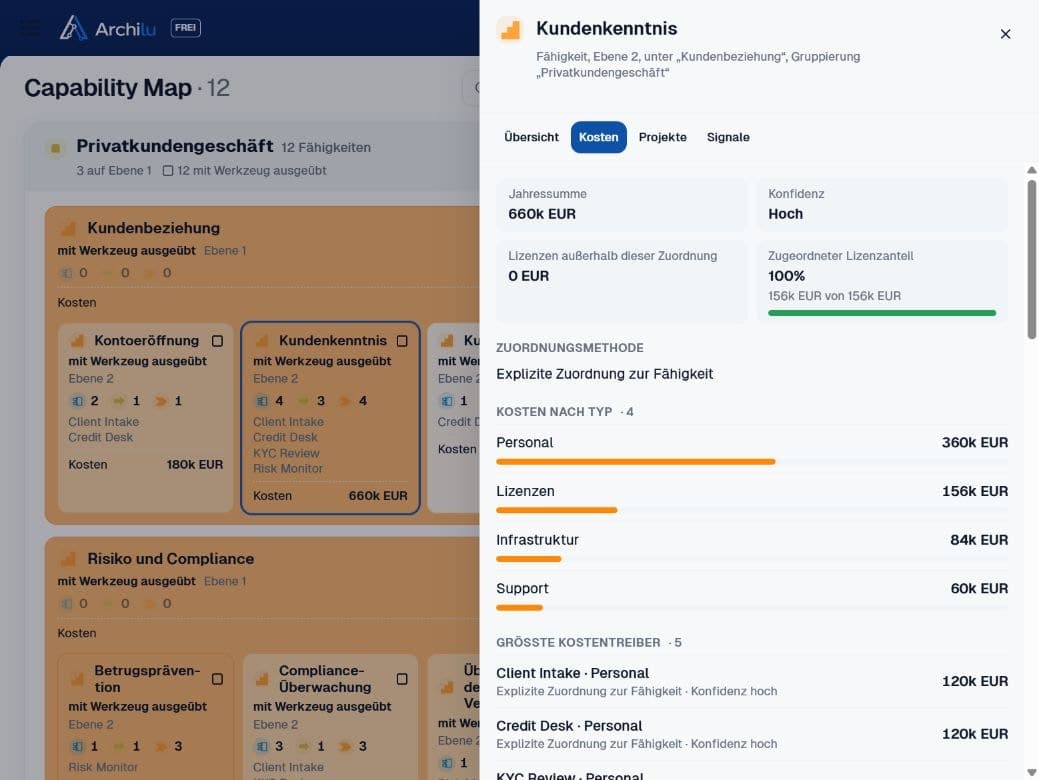Screen dimensions: 1039x780
Task: Open the 'Client Intake · Personal' cost driver row
Action: pos(752,681)
